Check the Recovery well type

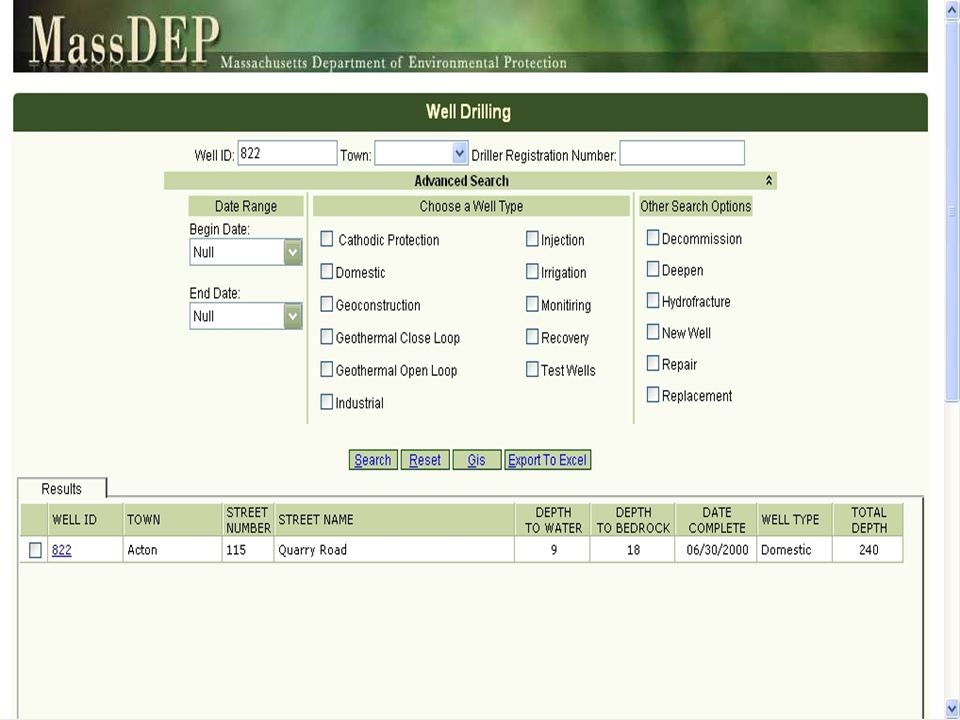532,337
